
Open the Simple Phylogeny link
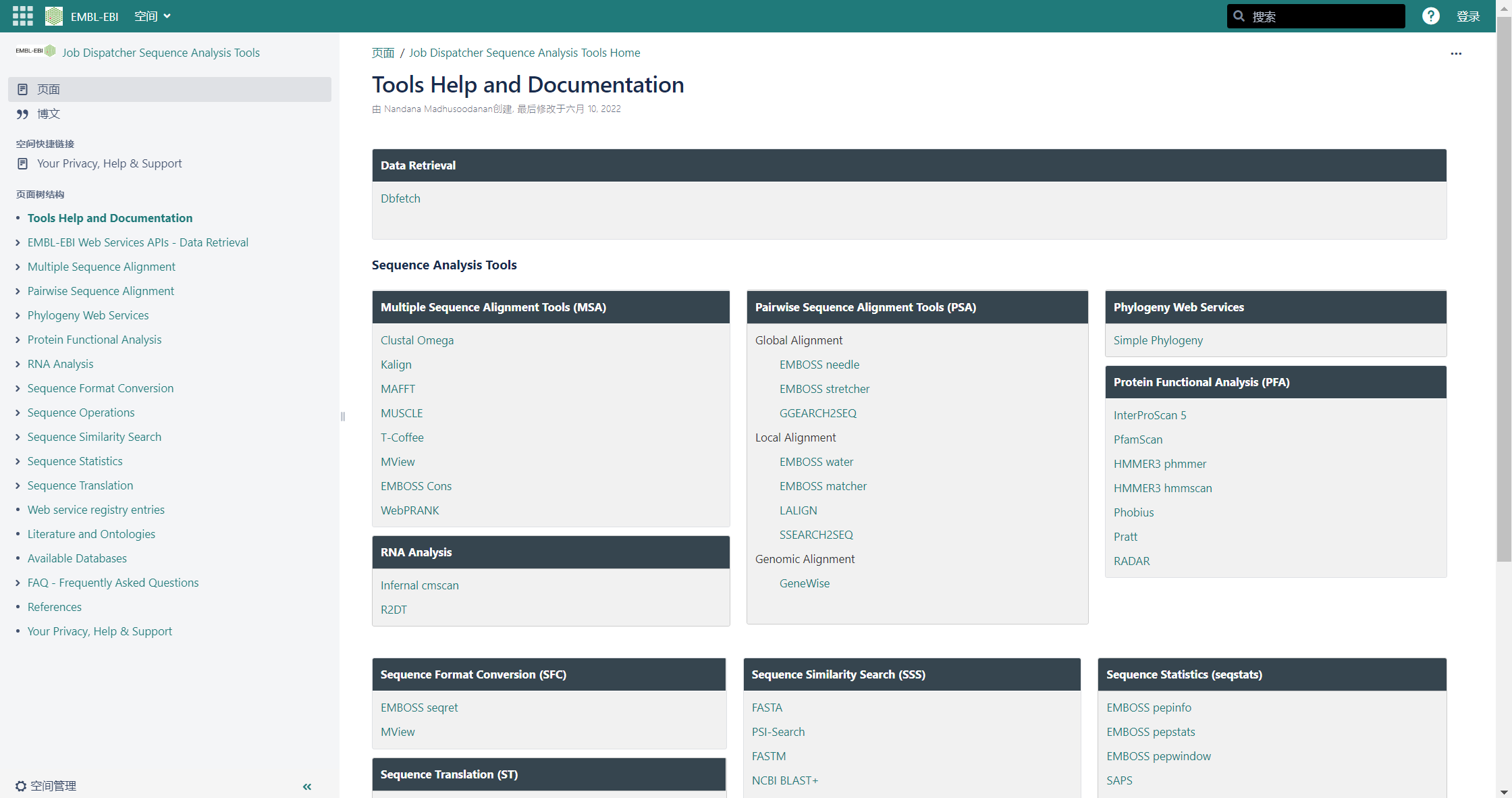[x=1158, y=340]
